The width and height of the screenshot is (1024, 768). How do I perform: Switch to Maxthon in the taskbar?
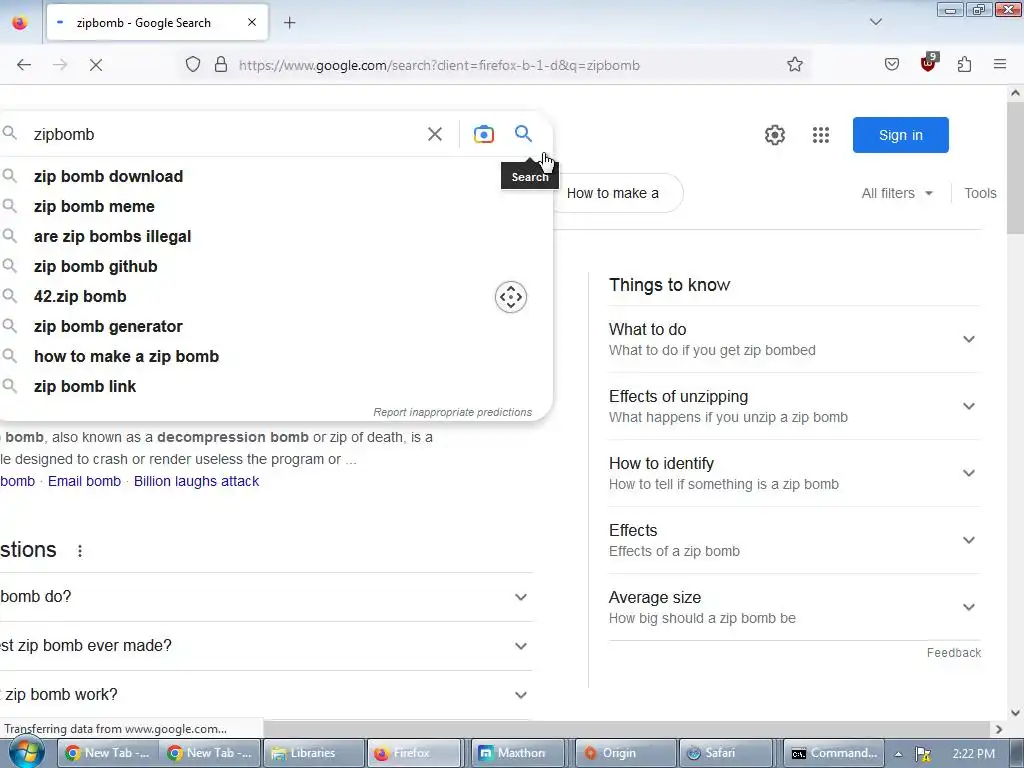[x=517, y=753]
